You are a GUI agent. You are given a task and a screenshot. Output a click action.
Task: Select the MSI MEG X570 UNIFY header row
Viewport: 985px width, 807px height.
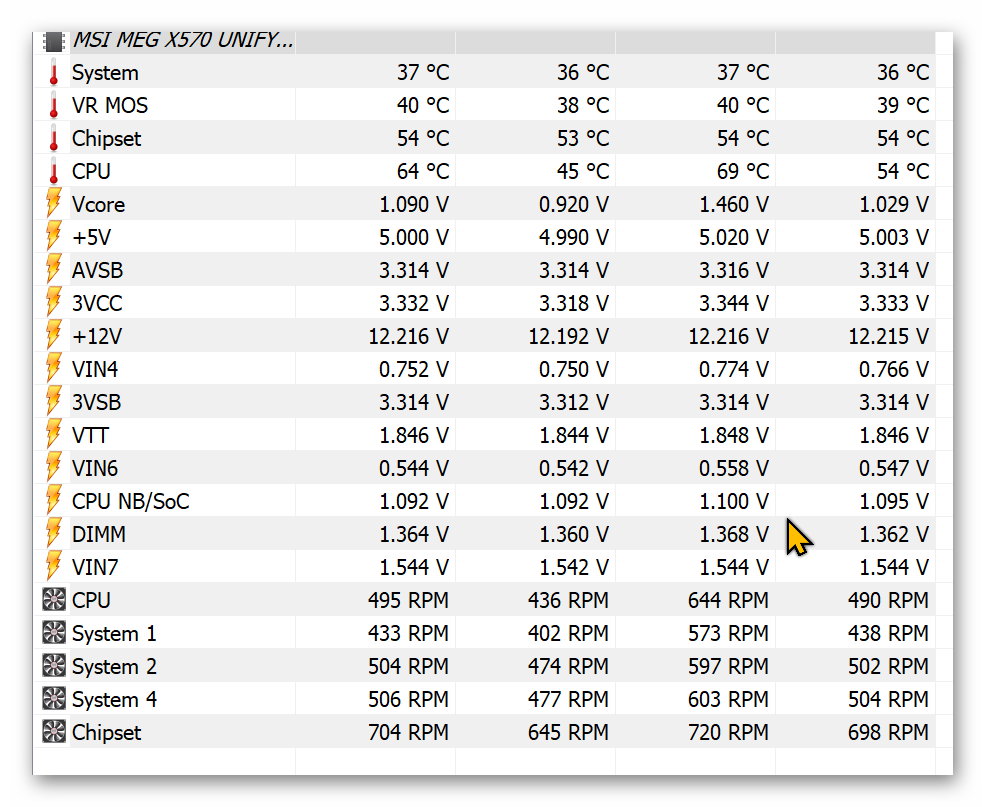[484, 41]
